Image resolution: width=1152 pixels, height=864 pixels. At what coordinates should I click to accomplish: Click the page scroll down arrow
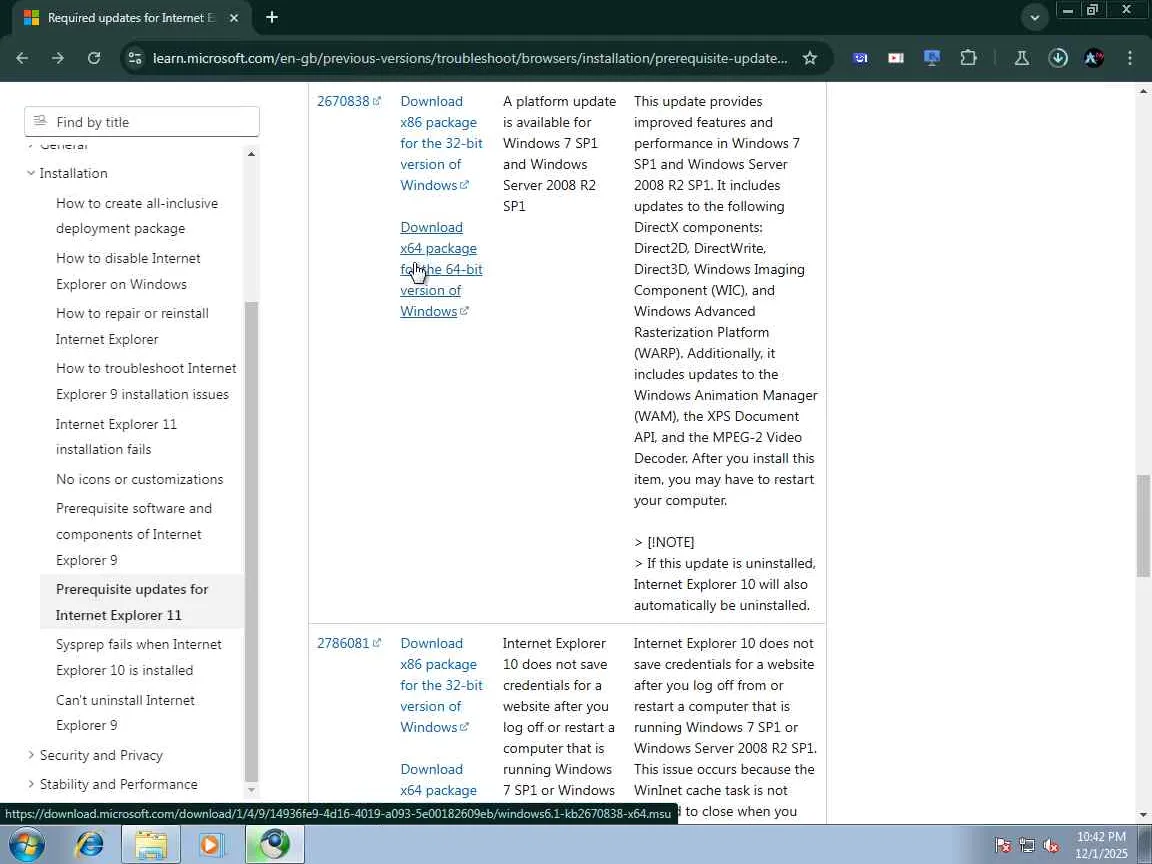[1143, 814]
